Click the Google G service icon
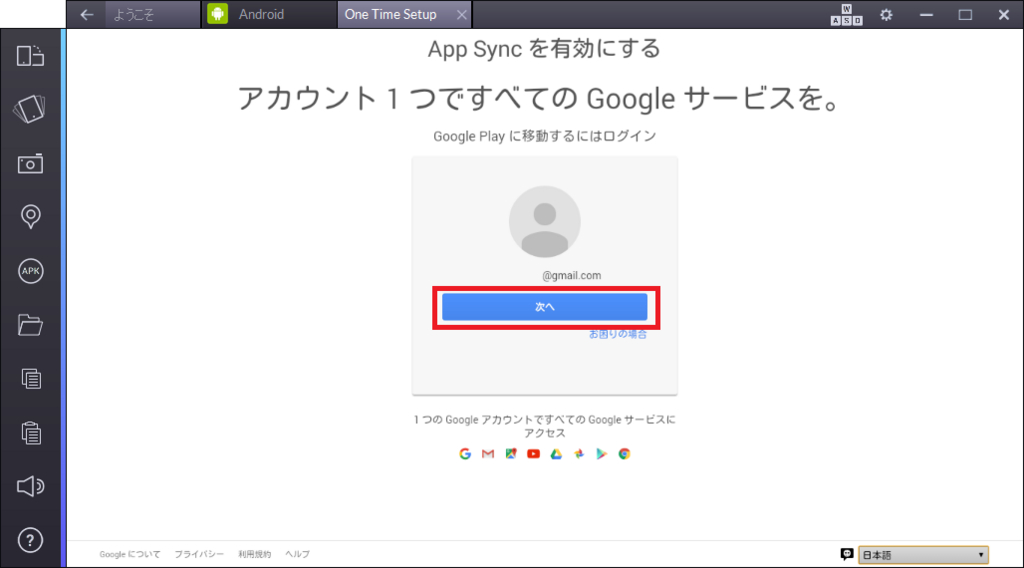The image size is (1024, 568). [x=465, y=454]
